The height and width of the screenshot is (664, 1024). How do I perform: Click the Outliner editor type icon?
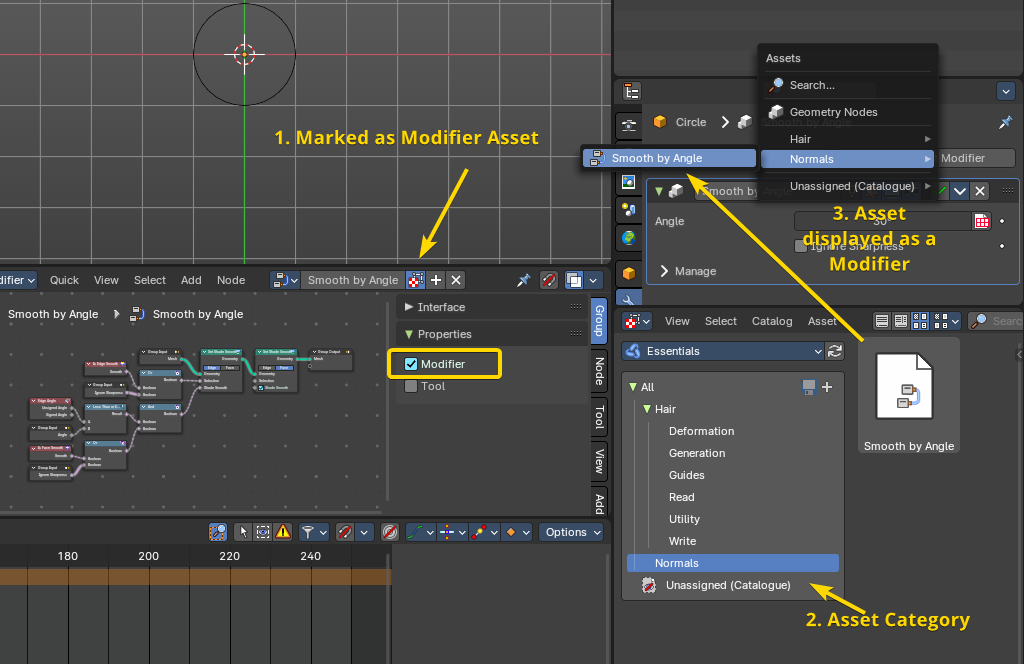tap(632, 91)
